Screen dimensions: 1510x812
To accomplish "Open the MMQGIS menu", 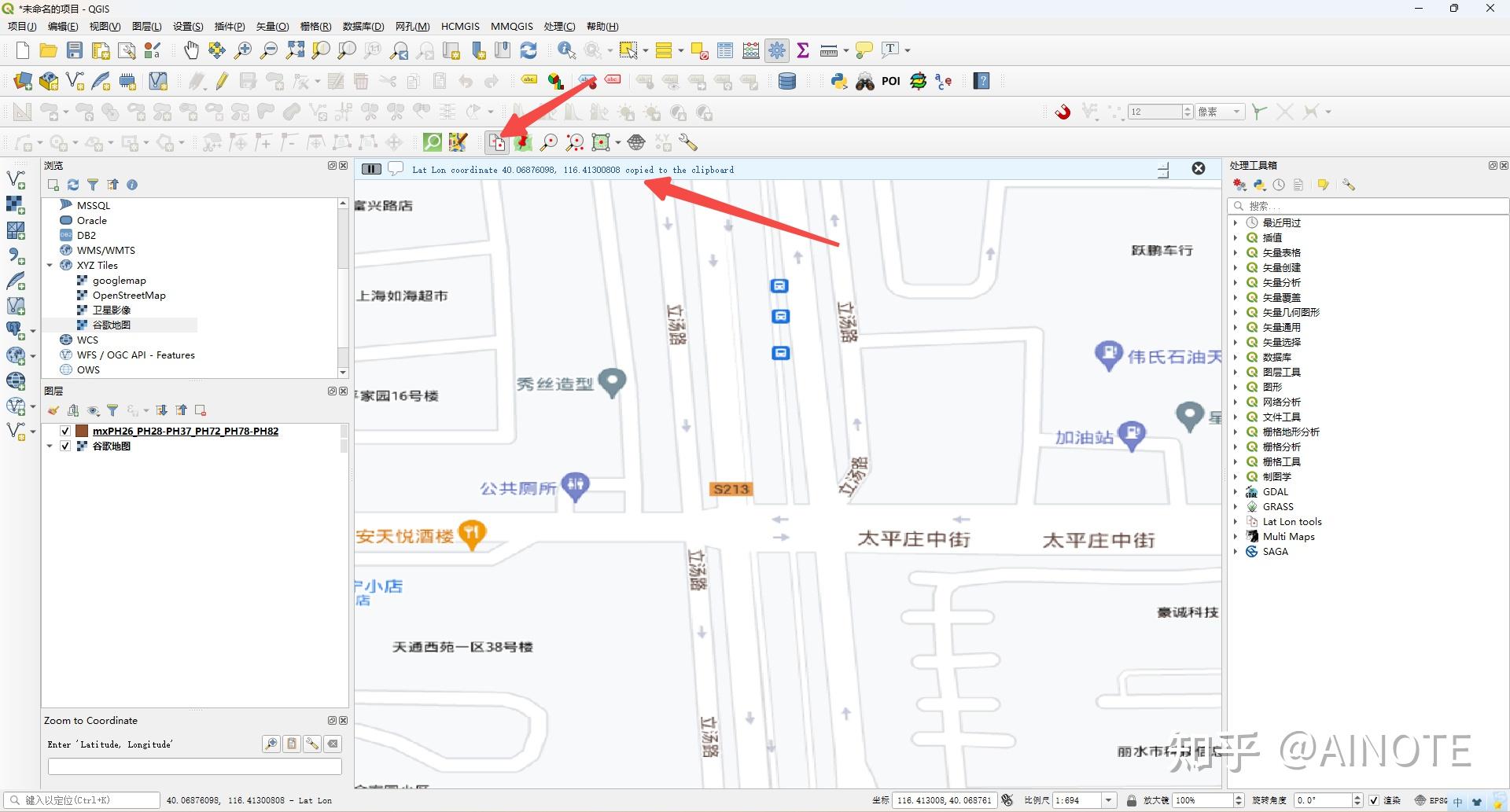I will point(512,26).
